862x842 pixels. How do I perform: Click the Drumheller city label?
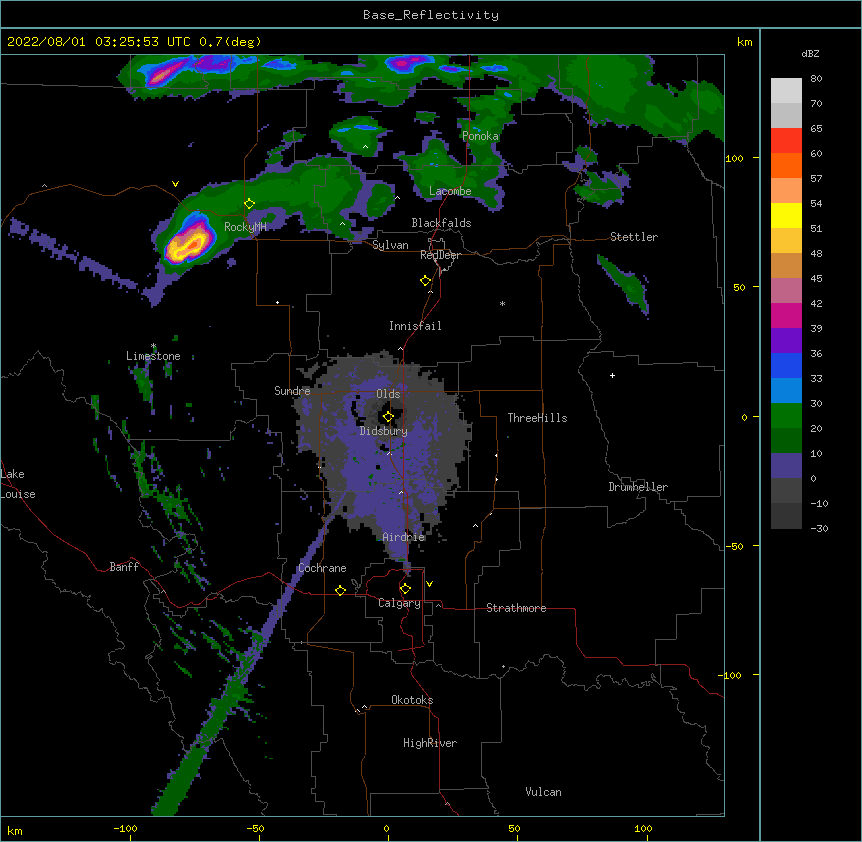point(638,487)
